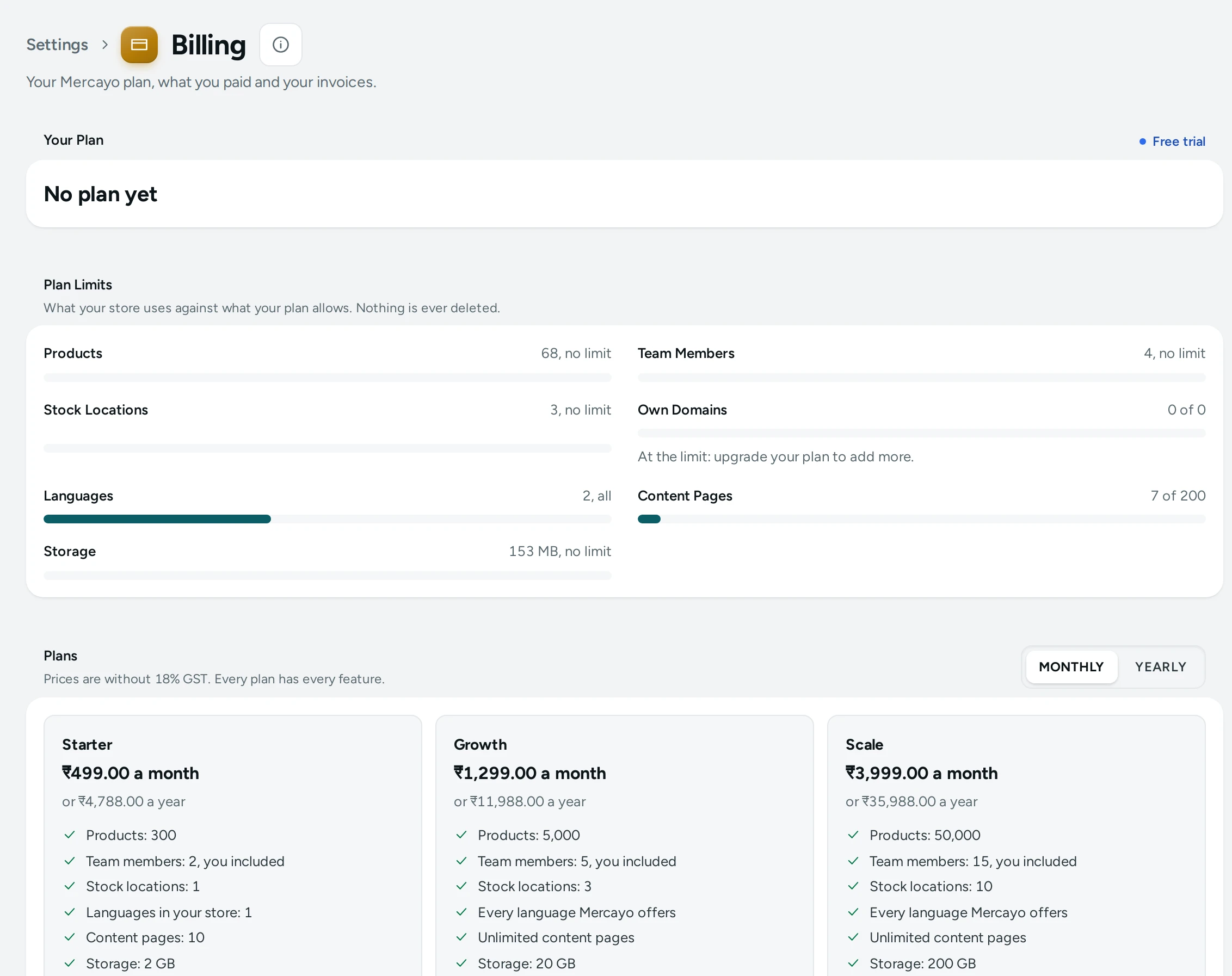
Task: Click the 153 MB, no limit Storage value
Action: pos(560,551)
